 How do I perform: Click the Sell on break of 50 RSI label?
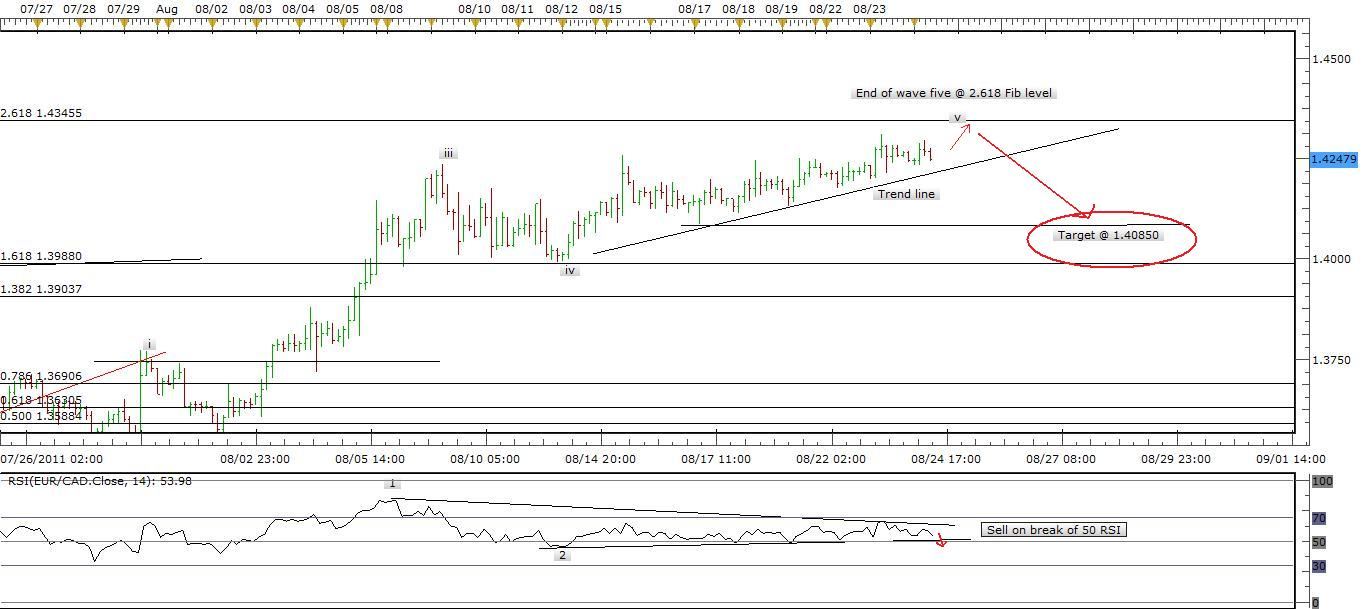coord(1052,530)
